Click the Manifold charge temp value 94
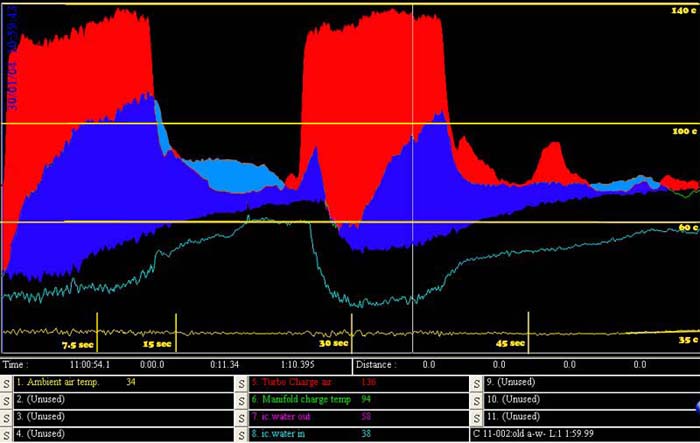This screenshot has height=443, width=700. (366, 399)
